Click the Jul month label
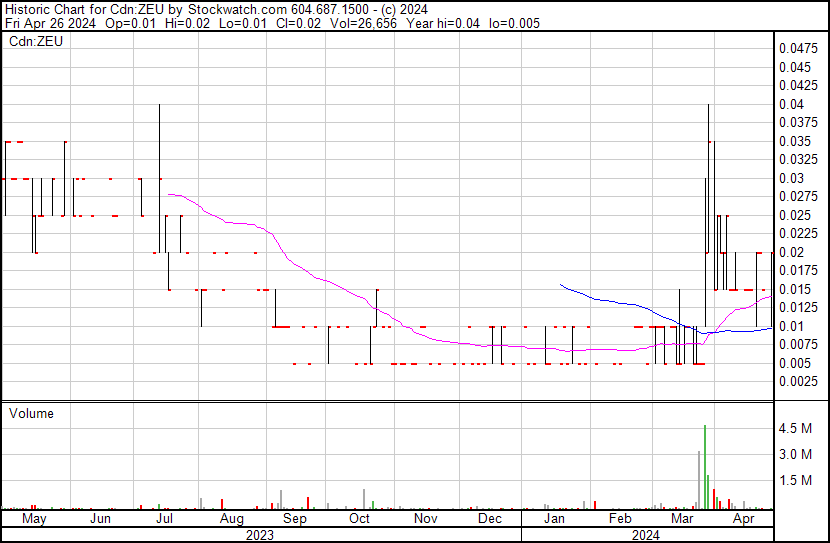 164,519
